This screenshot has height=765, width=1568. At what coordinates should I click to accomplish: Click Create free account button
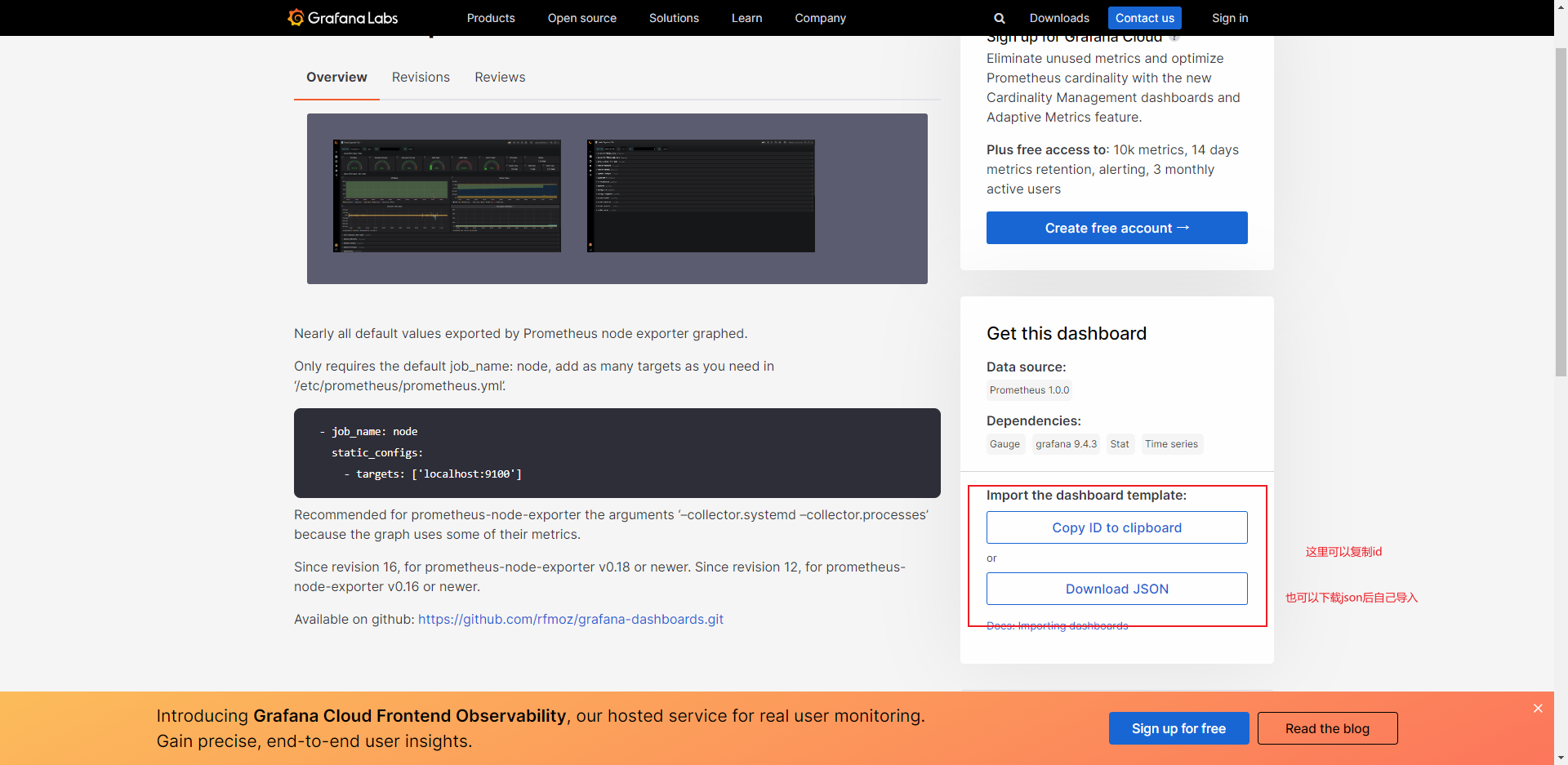[1116, 228]
